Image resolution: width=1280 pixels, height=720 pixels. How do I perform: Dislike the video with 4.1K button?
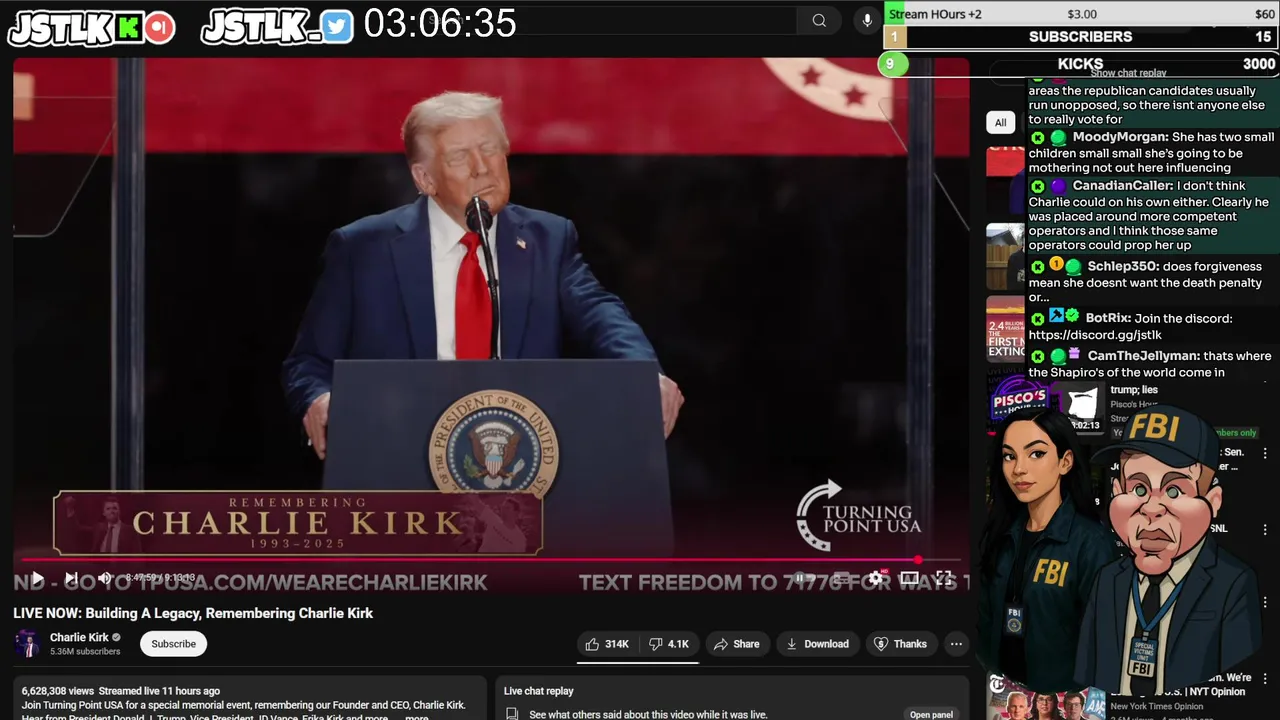coord(669,644)
